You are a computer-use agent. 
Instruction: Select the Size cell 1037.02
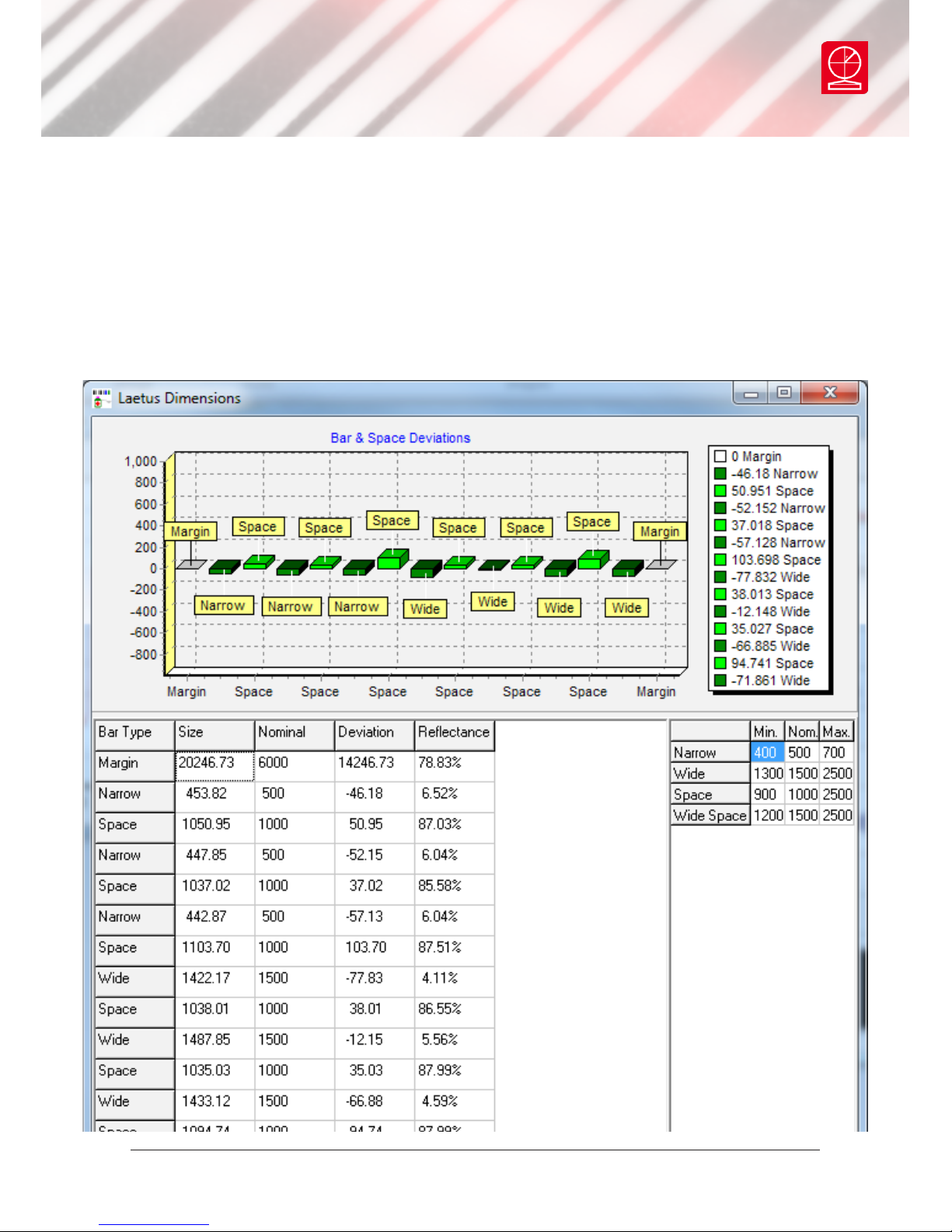tap(214, 888)
